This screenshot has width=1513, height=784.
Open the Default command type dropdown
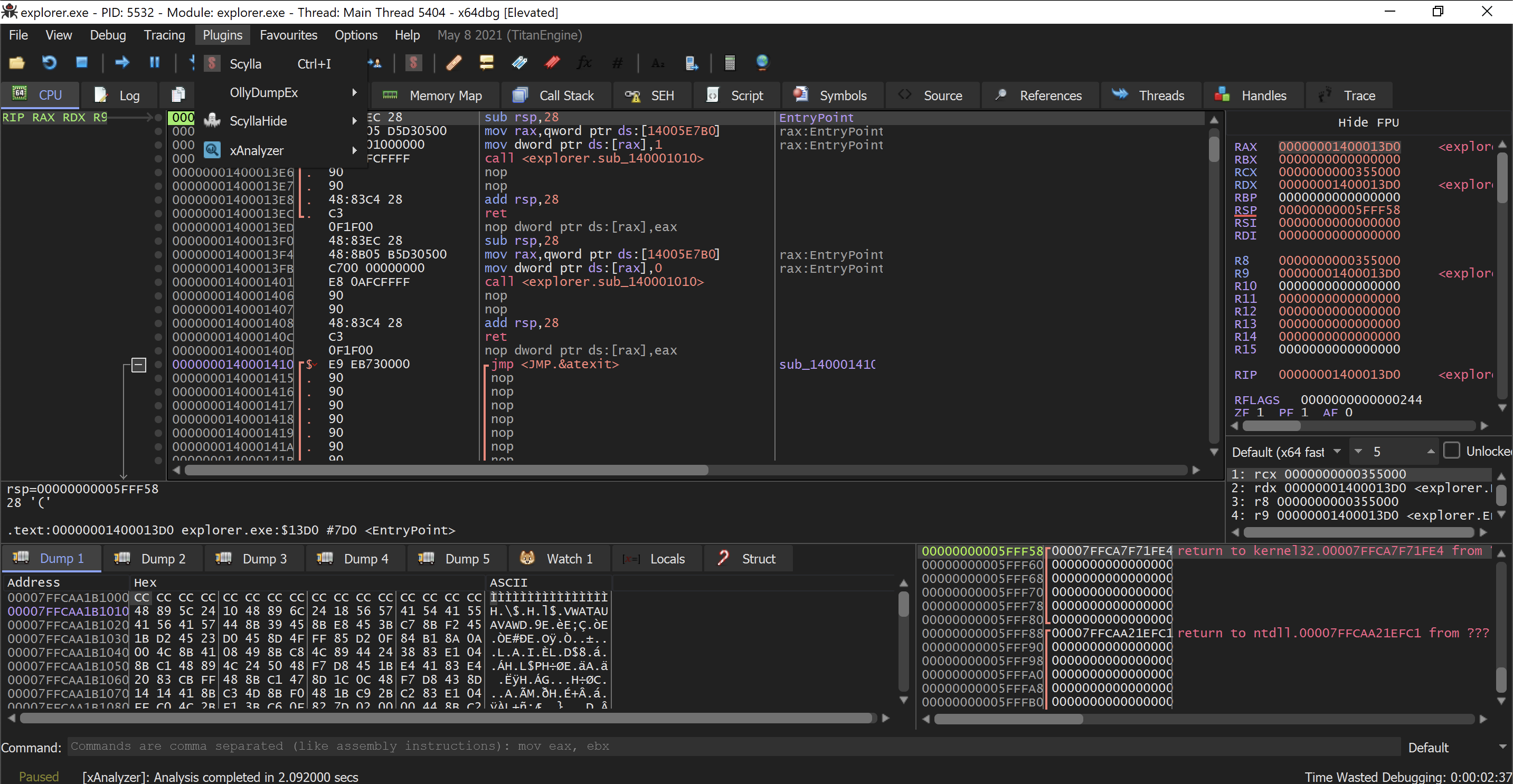1458,747
